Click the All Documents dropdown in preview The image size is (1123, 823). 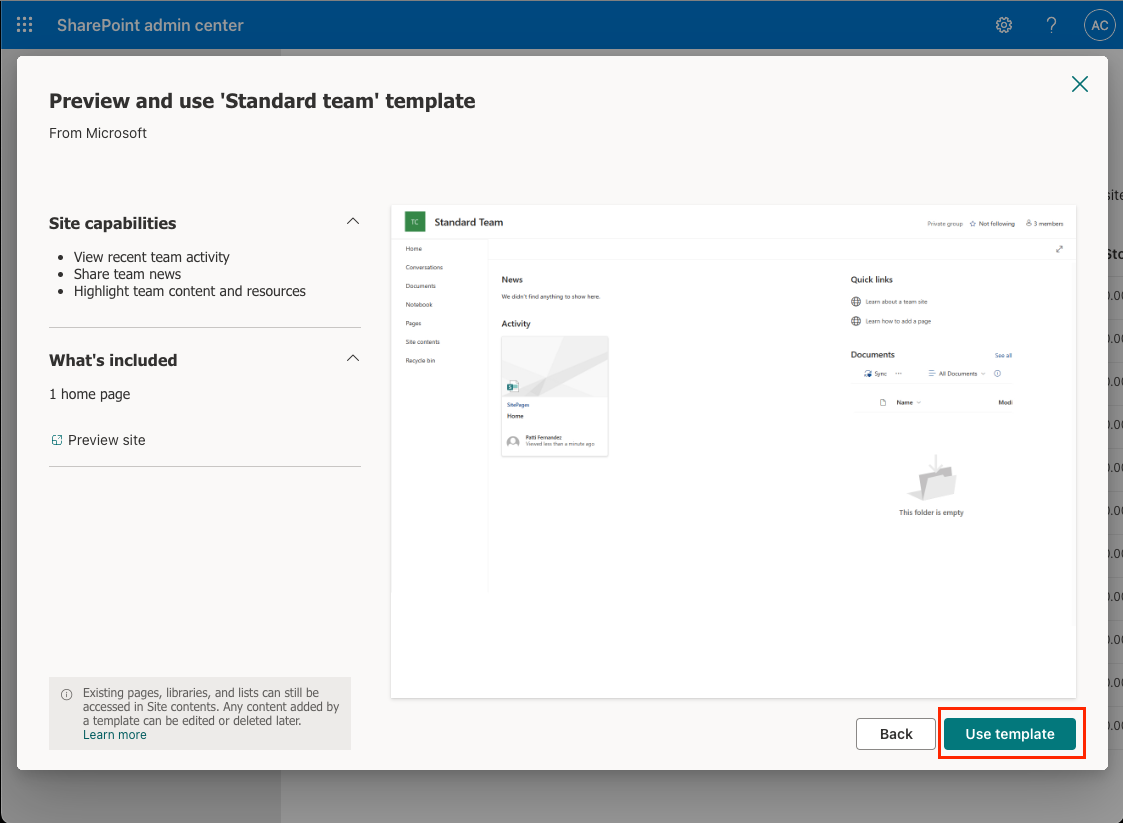click(x=958, y=373)
